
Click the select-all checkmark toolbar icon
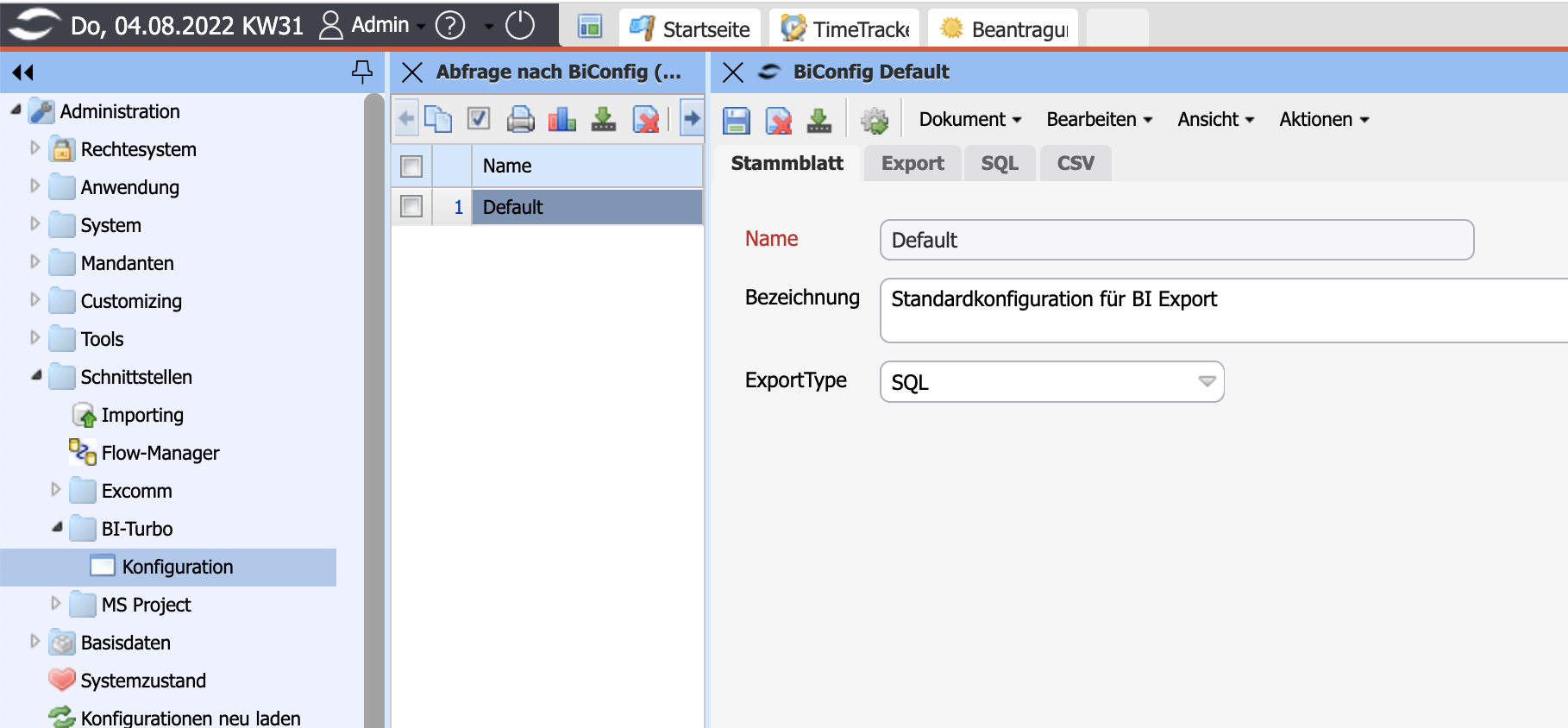tap(479, 119)
